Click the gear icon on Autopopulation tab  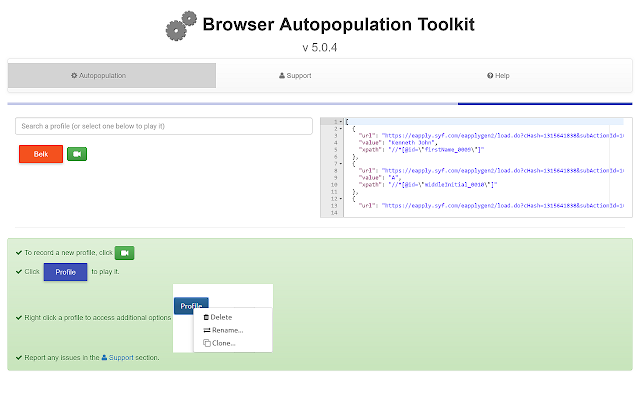pos(74,76)
